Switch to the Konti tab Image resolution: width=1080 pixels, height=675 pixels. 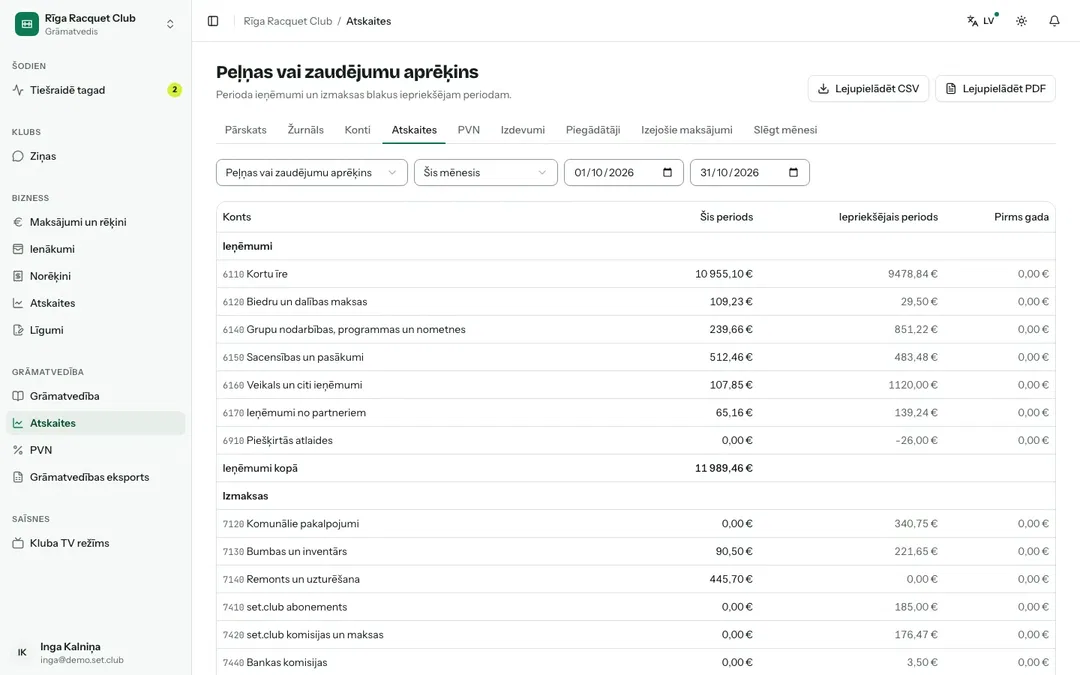357,130
